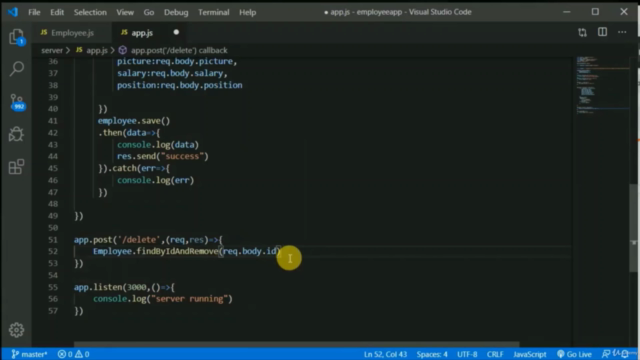Change indentation via Spaces: 4
Screen dimensions: 640x360
pyautogui.click(x=432, y=354)
